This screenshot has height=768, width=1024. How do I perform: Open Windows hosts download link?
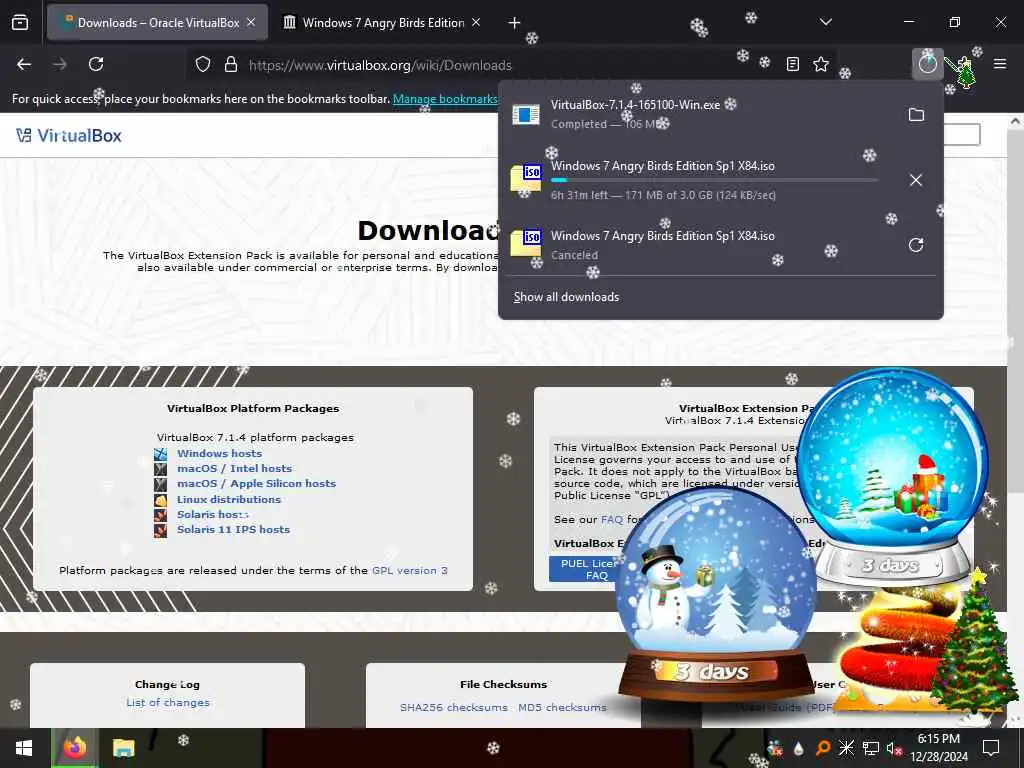(219, 453)
